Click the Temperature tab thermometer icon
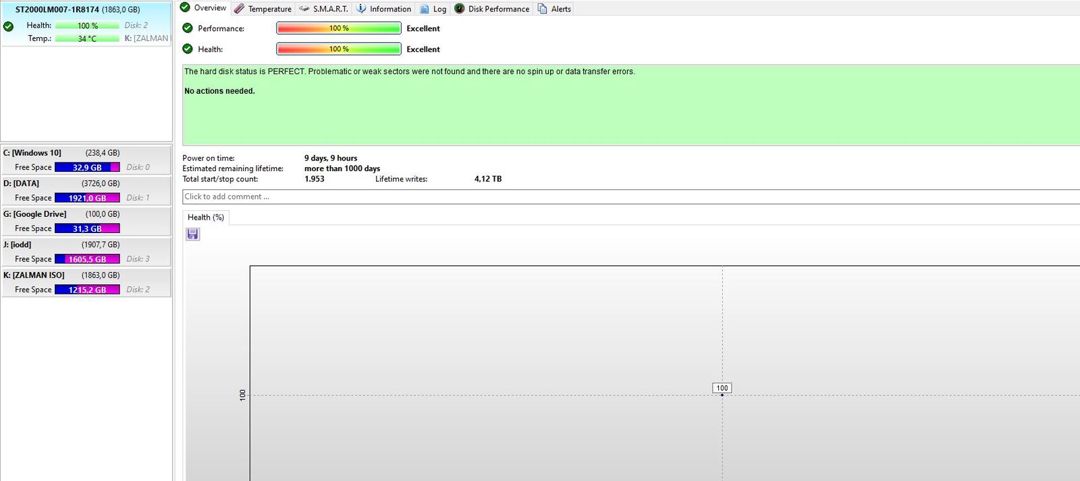 [239, 8]
